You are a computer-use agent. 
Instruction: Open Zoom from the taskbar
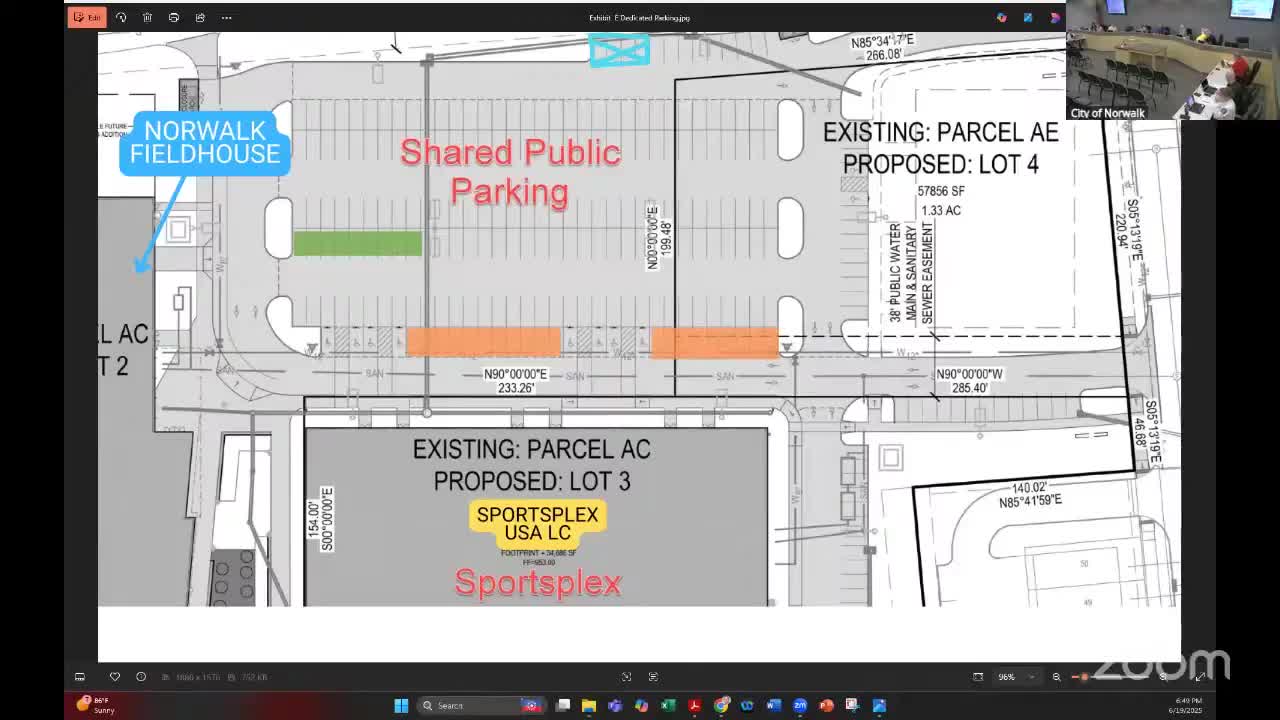coord(800,706)
